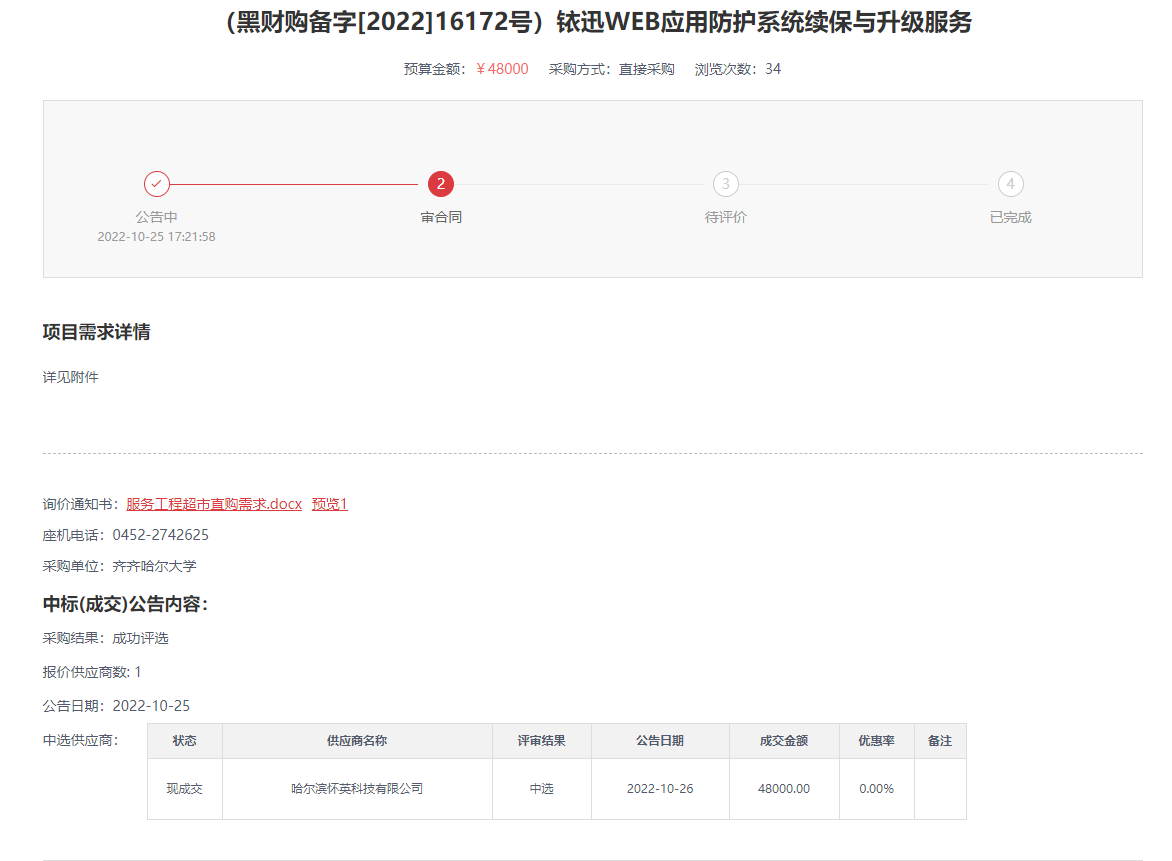Select the red step 2 审合同 circle icon
The width and height of the screenshot is (1172, 861).
pos(440,184)
